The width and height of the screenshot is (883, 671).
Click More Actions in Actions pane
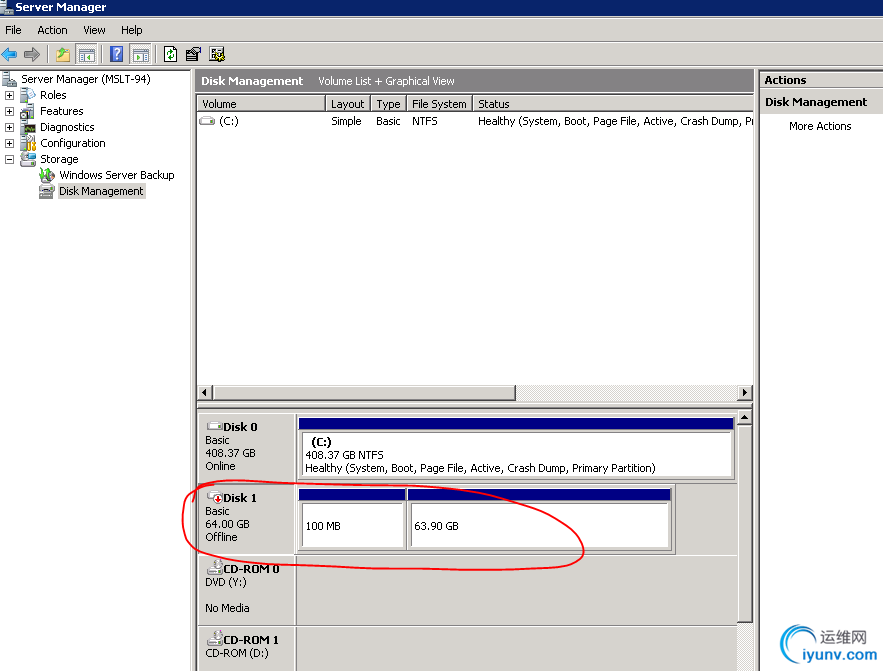(820, 126)
